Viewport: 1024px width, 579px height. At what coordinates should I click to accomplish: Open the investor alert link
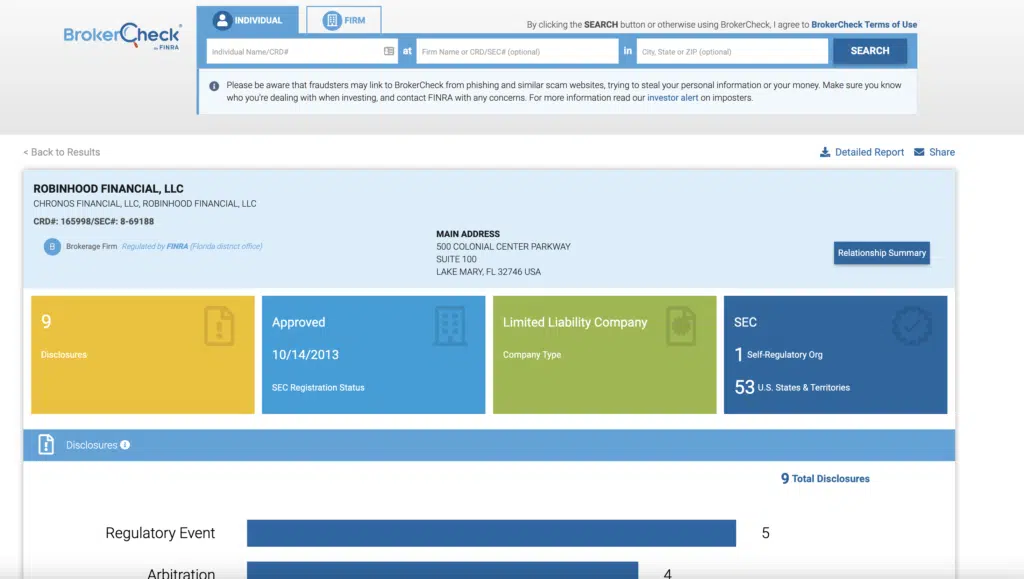(x=673, y=98)
